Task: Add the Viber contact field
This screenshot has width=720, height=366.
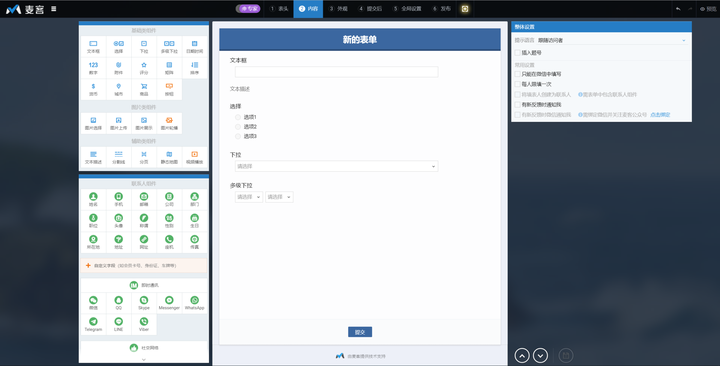Action: pos(144,324)
